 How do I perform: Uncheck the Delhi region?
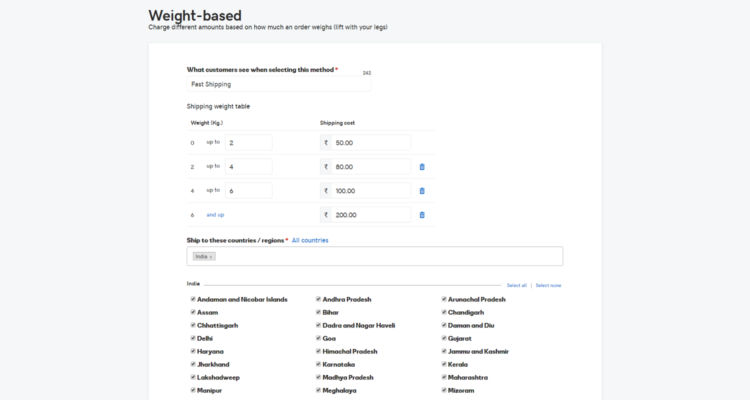(193, 338)
